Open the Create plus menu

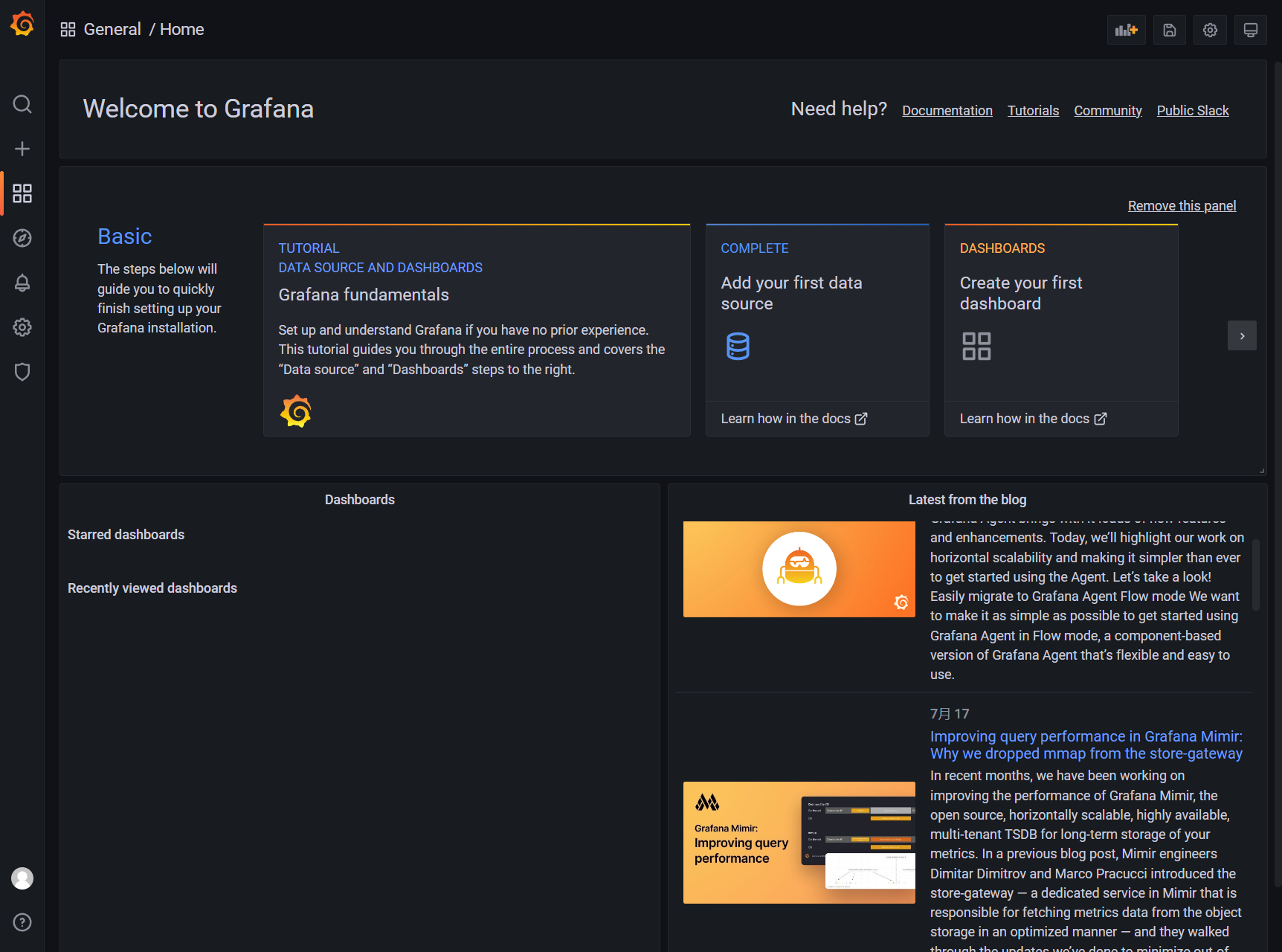click(22, 149)
